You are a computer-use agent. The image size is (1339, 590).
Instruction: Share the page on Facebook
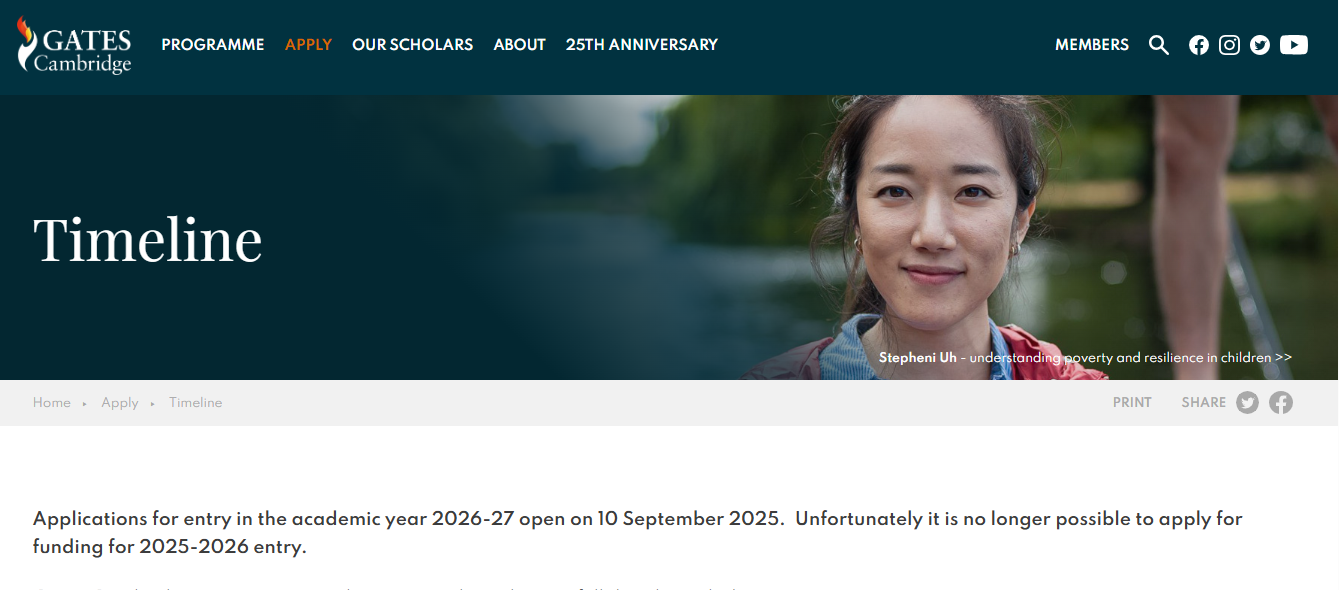point(1281,403)
